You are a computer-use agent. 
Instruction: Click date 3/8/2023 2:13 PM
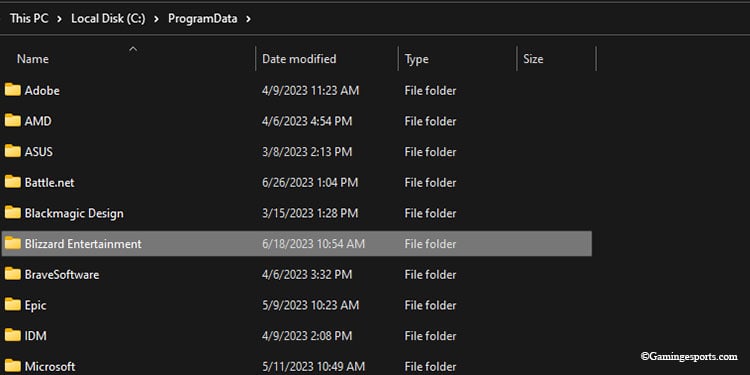(x=307, y=152)
